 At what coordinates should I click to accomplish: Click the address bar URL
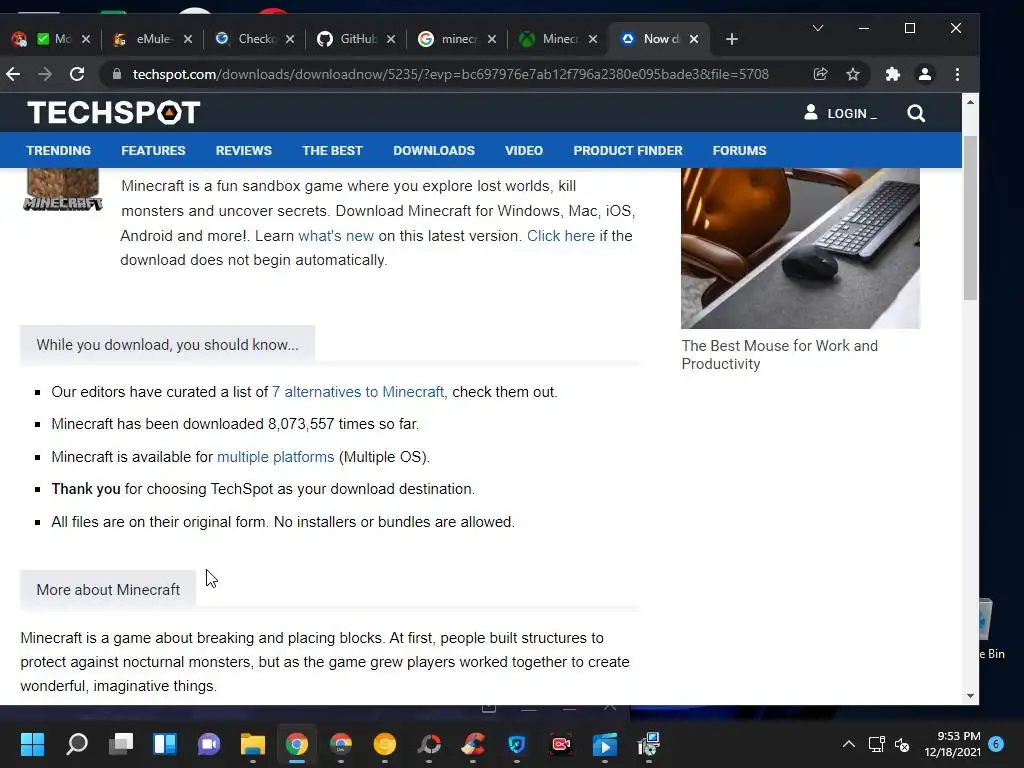pyautogui.click(x=451, y=74)
